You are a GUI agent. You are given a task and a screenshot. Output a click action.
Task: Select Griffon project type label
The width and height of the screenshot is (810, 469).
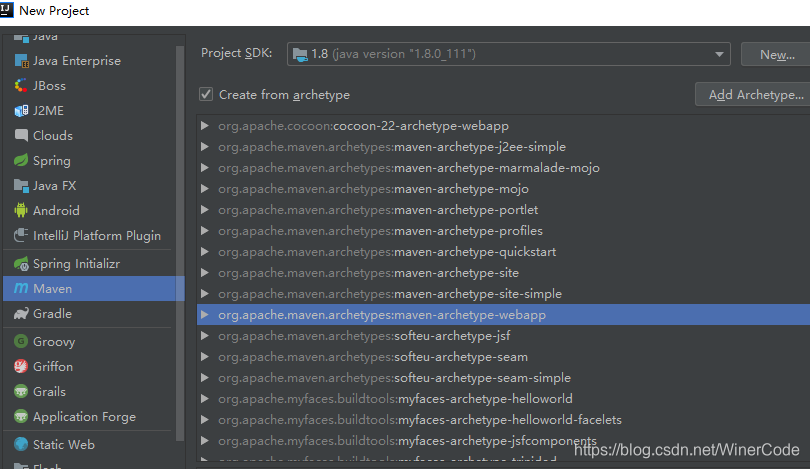point(53,366)
